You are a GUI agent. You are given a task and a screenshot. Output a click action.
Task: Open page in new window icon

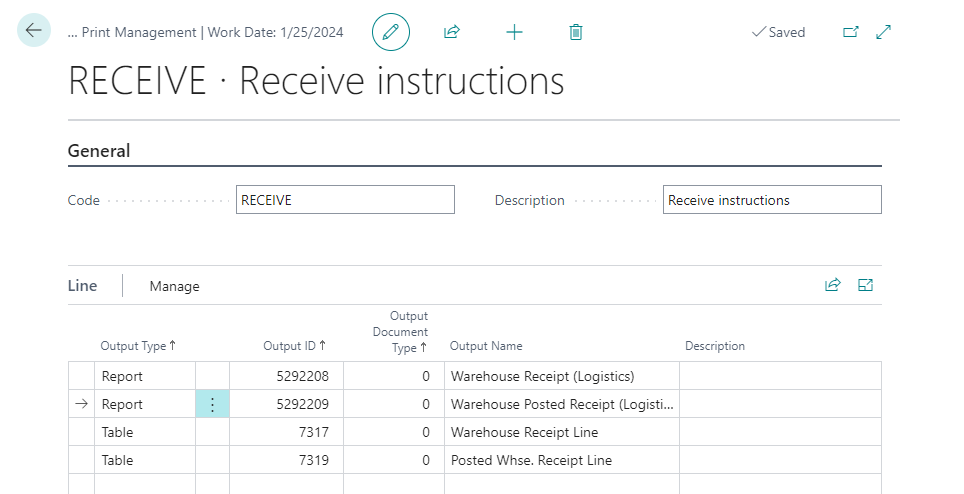[x=851, y=32]
